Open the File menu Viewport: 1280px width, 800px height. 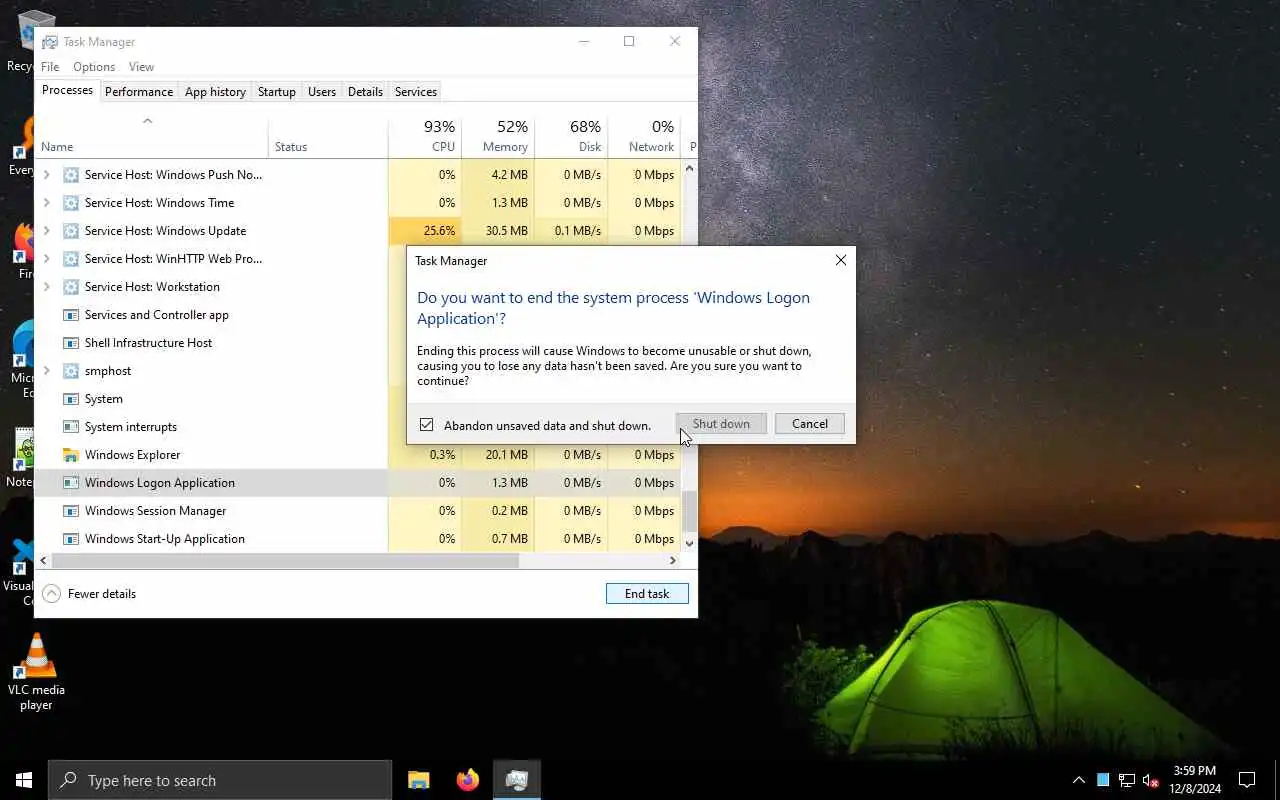point(50,67)
